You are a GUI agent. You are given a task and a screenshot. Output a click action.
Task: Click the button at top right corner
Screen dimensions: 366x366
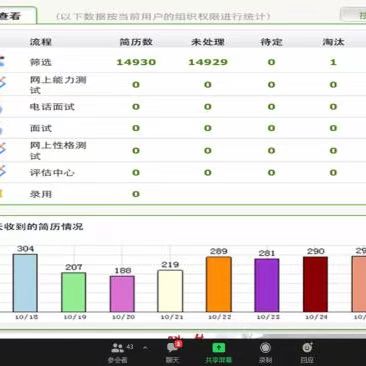pyautogui.click(x=353, y=15)
